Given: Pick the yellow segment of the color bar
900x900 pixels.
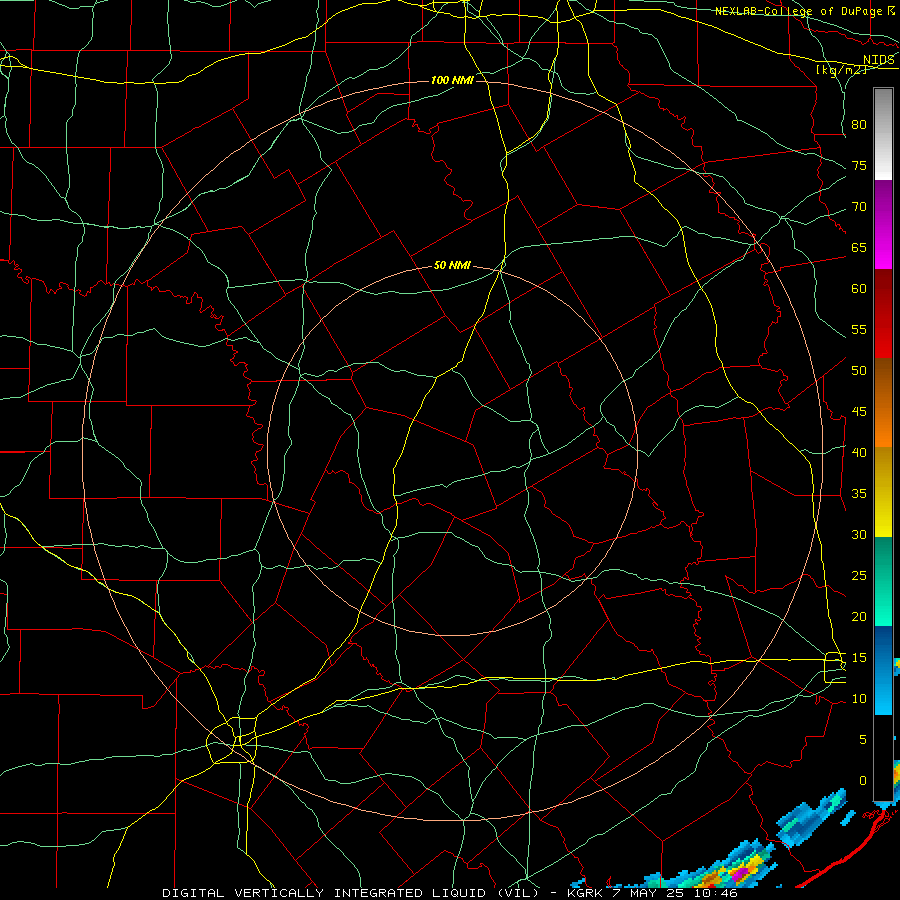Looking at the screenshot, I should 883,492.
